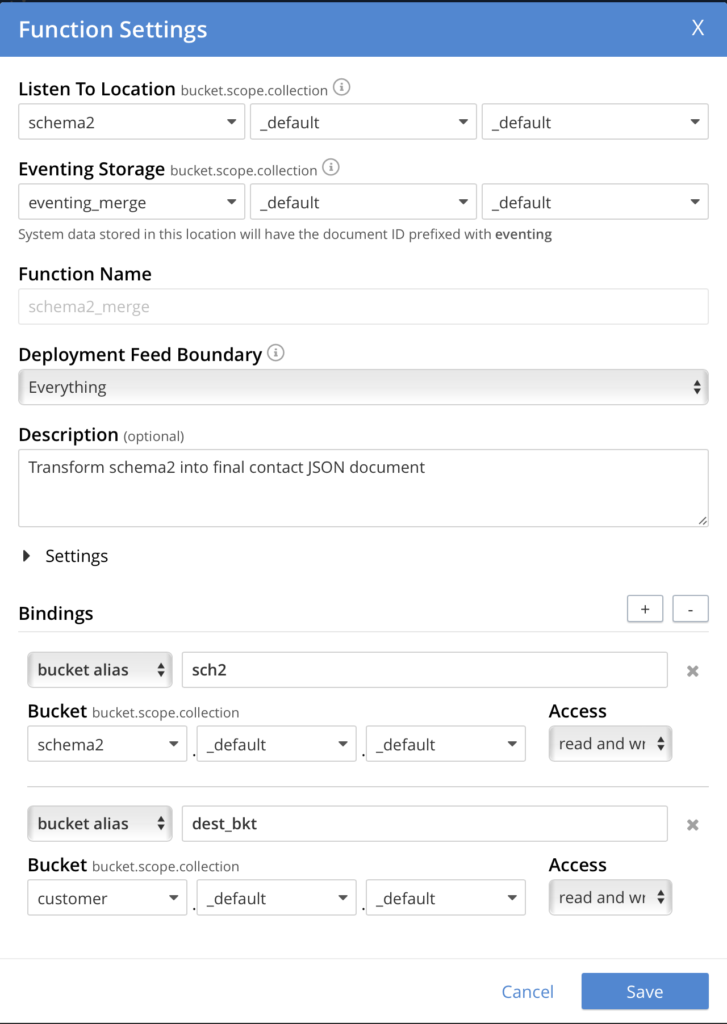
Task: Click the sch2 alias name field
Action: [x=424, y=670]
